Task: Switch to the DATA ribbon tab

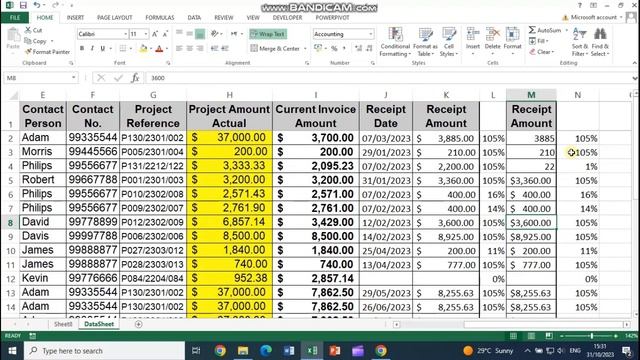Action: [194, 18]
